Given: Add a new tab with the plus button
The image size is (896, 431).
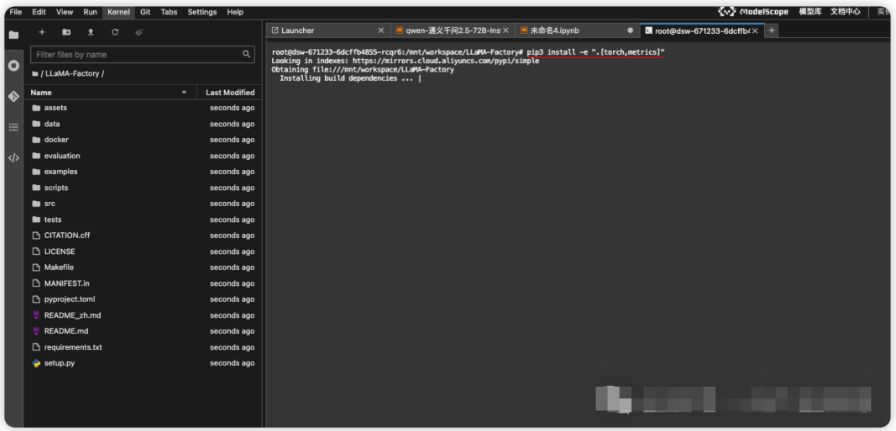Looking at the screenshot, I should click(771, 30).
